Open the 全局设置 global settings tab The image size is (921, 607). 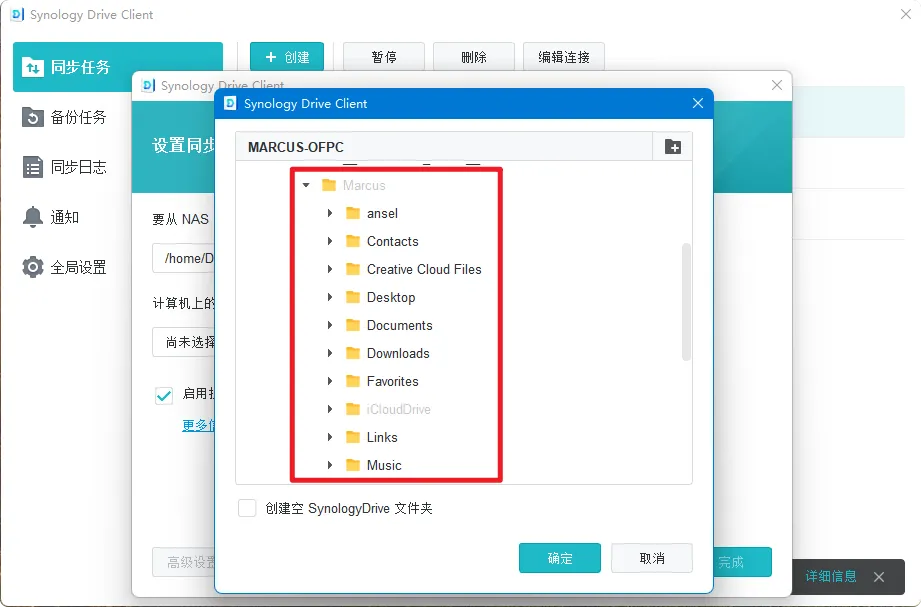tap(65, 267)
